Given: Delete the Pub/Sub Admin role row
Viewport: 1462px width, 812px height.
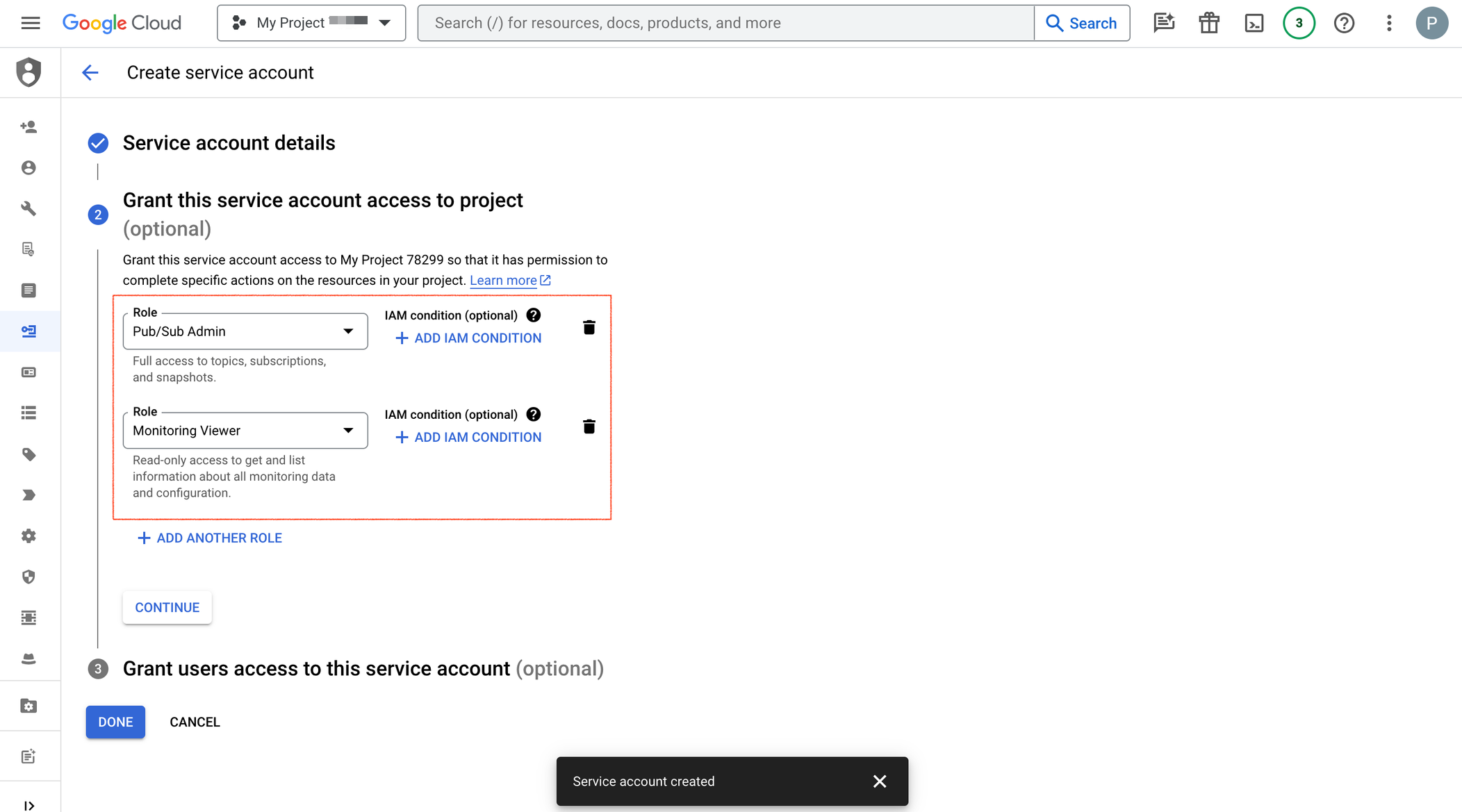Looking at the screenshot, I should point(589,327).
